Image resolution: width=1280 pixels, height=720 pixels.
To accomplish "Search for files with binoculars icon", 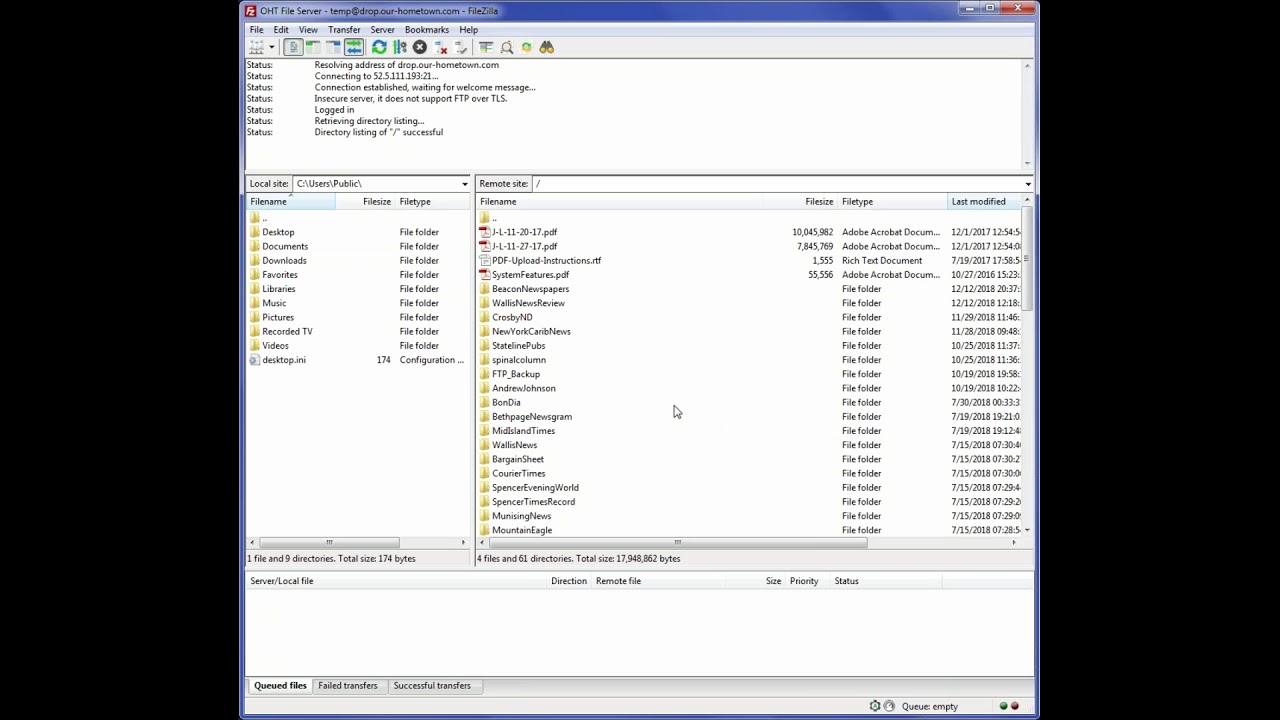I will (x=546, y=47).
